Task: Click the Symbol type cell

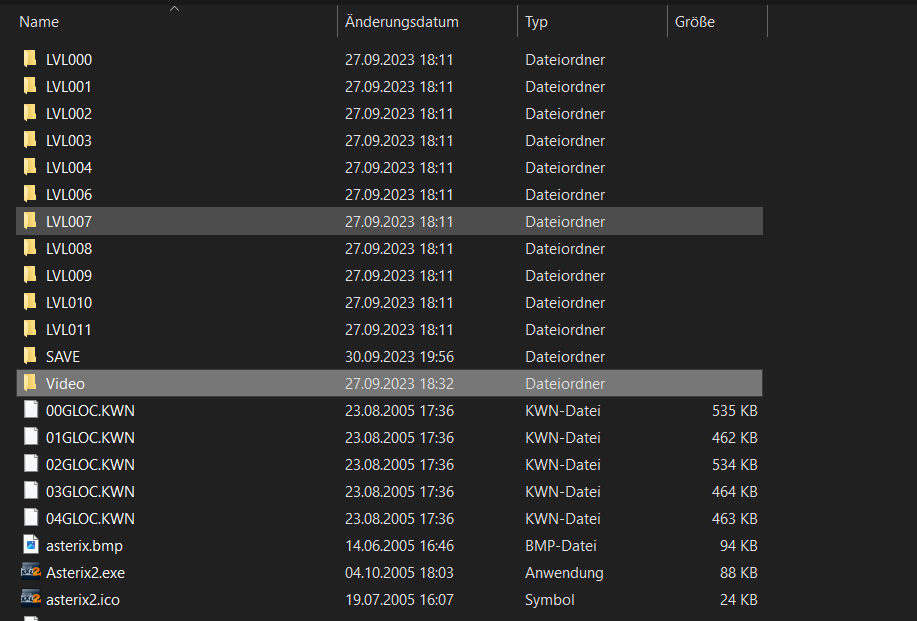Action: click(x=550, y=599)
